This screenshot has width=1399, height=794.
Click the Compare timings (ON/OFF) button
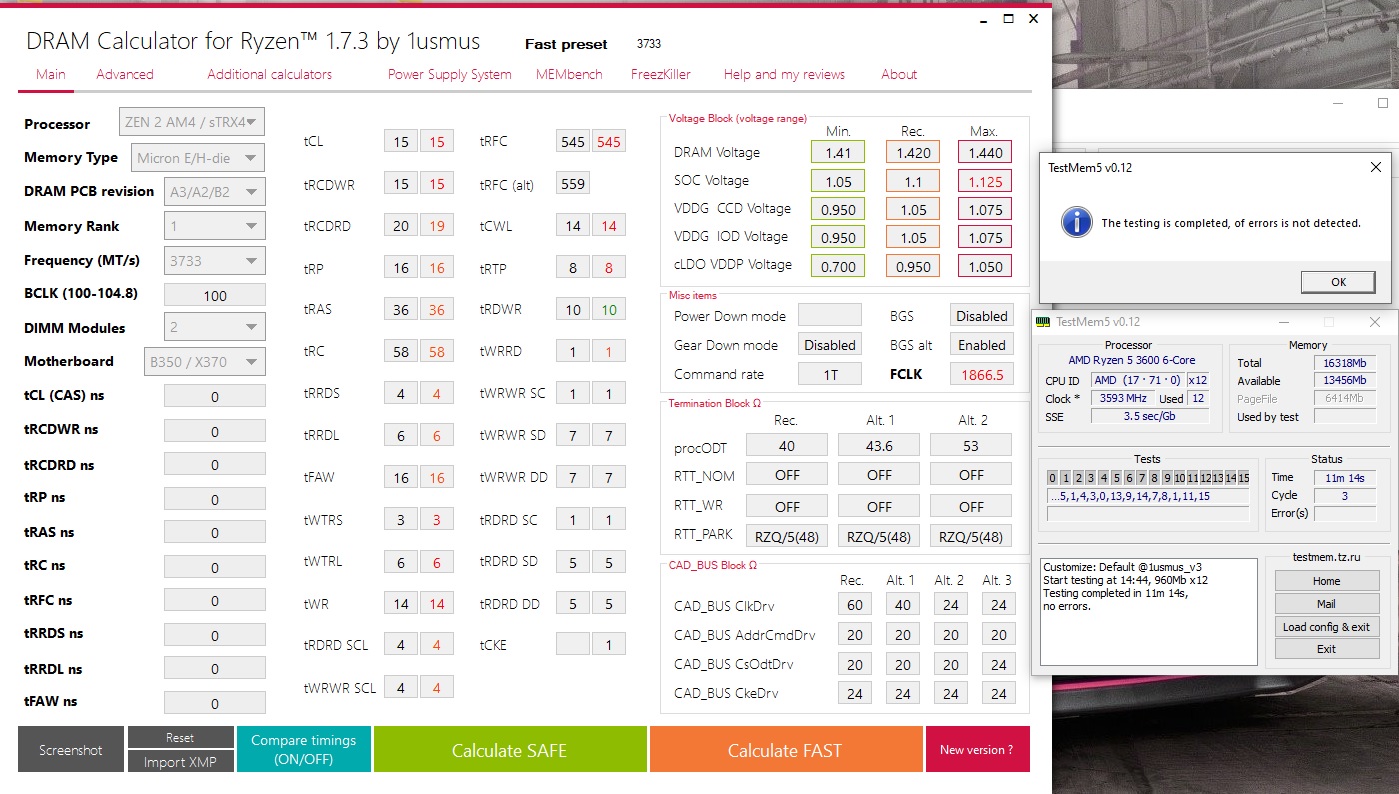click(303, 749)
